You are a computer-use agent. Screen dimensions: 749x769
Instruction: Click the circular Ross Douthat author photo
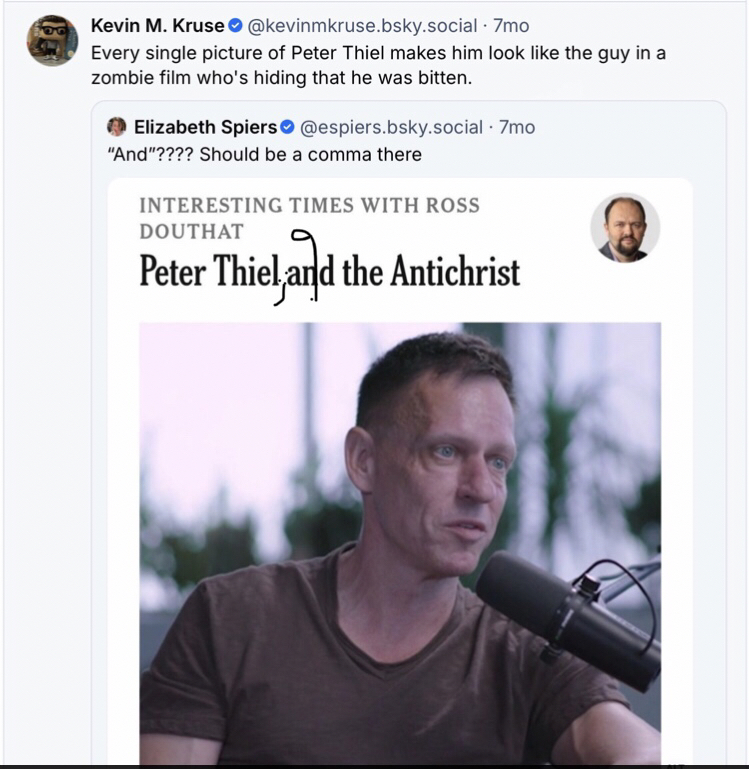pos(625,228)
